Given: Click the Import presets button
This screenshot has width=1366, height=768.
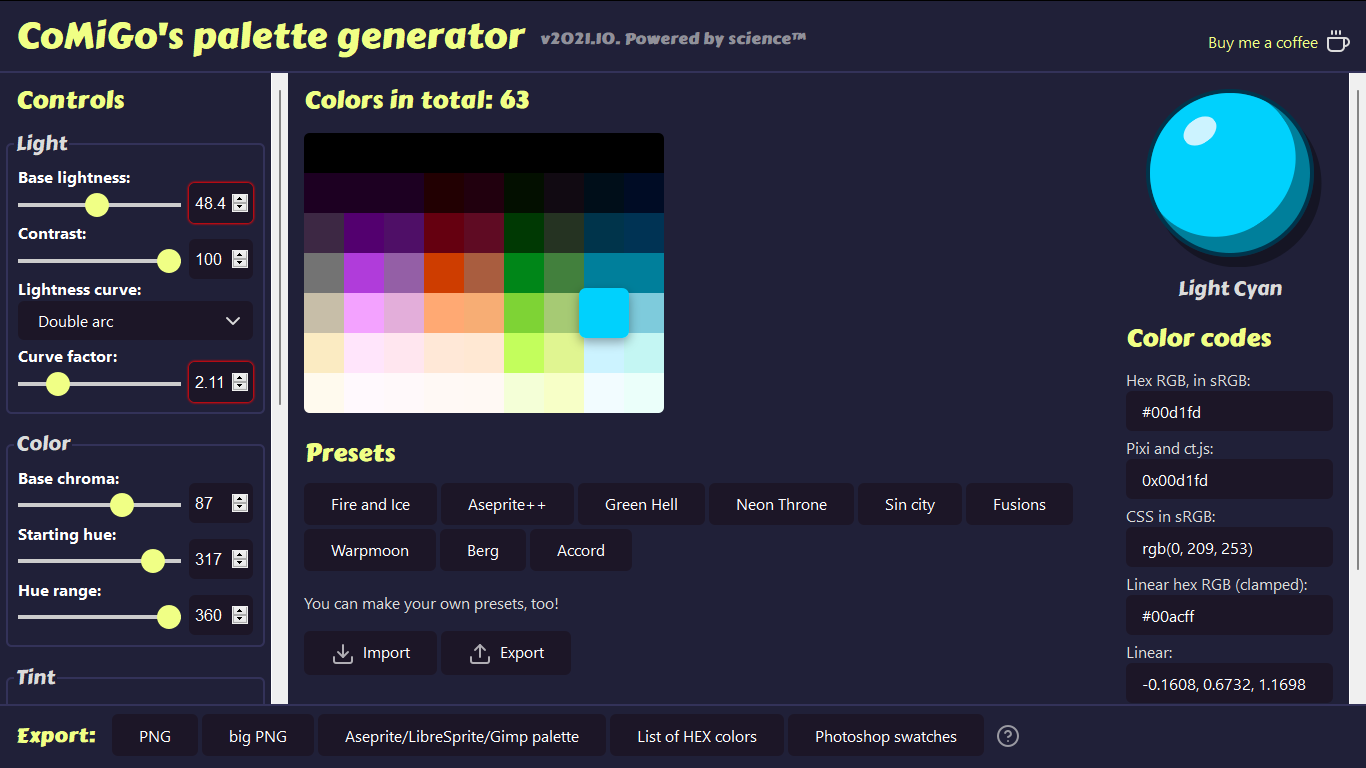Looking at the screenshot, I should click(x=370, y=653).
